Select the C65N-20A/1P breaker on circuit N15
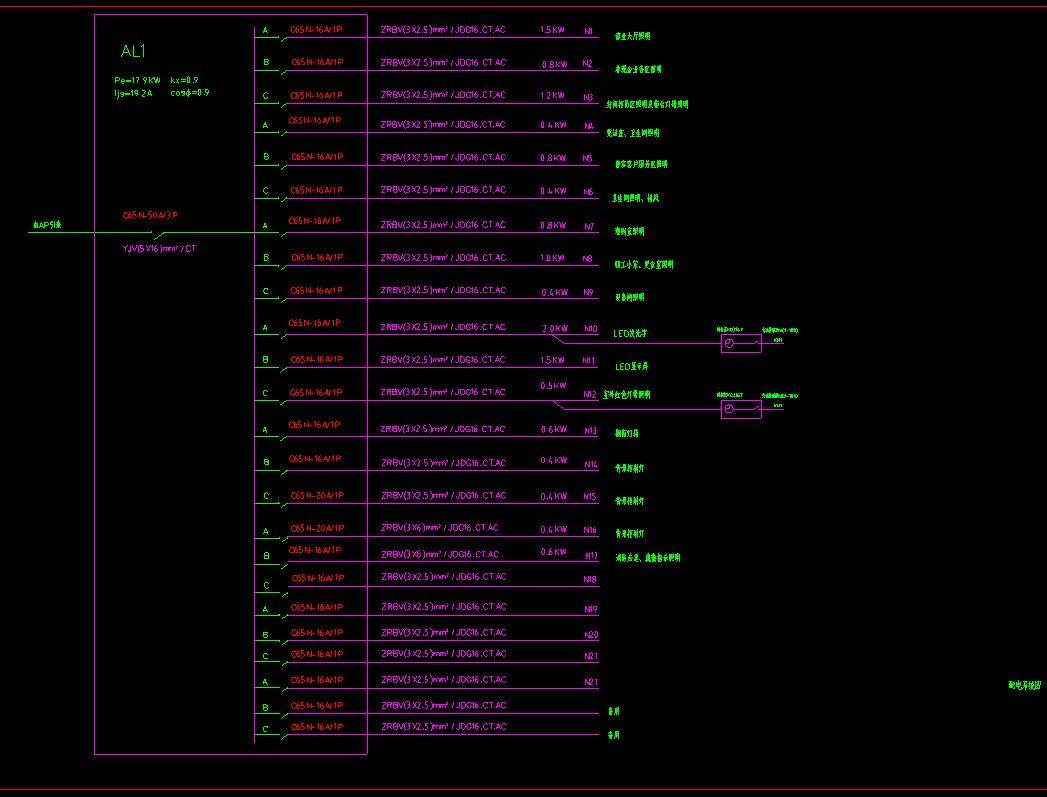 pyautogui.click(x=316, y=495)
